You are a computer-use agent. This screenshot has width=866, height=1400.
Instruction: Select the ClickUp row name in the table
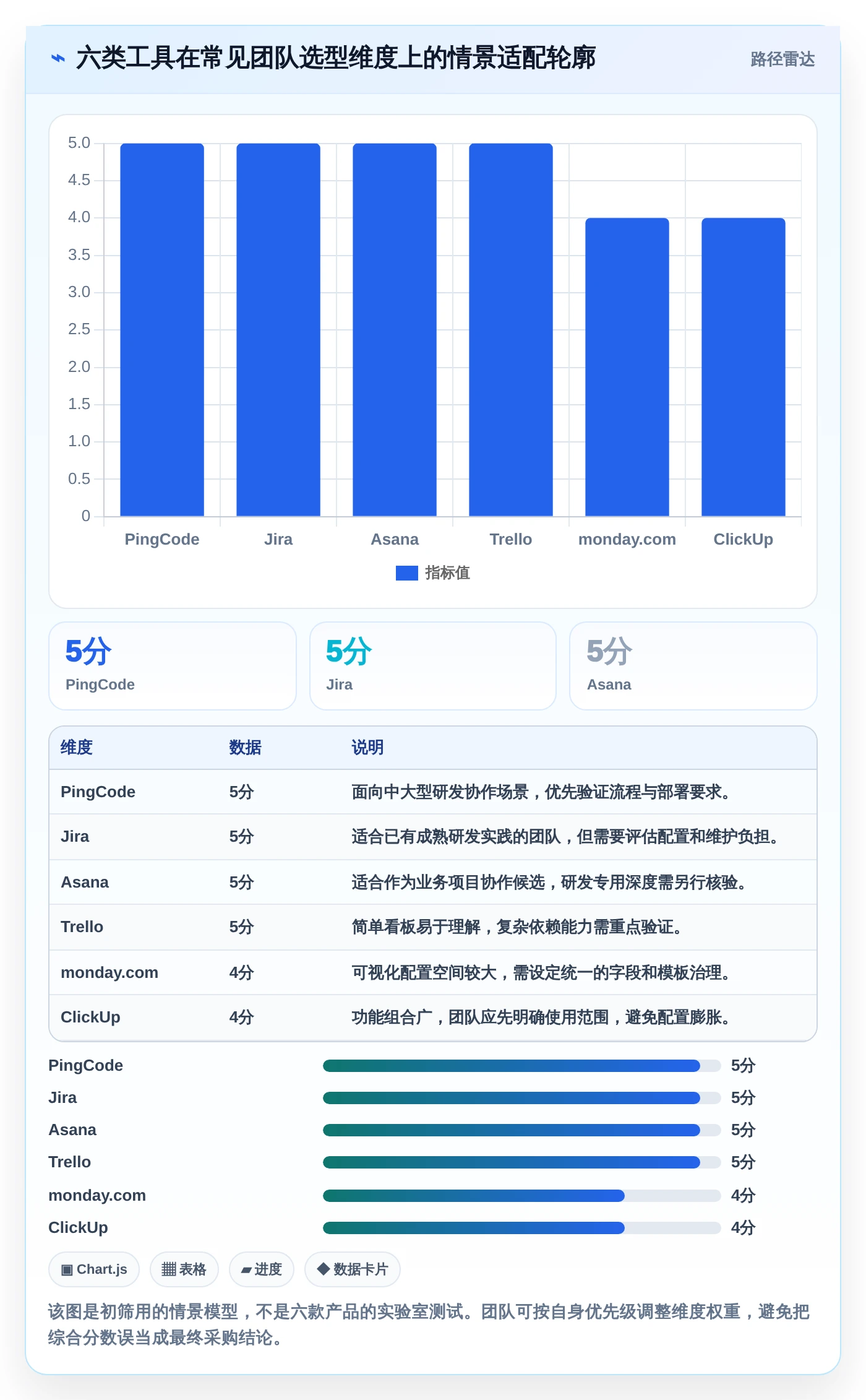[x=90, y=1018]
